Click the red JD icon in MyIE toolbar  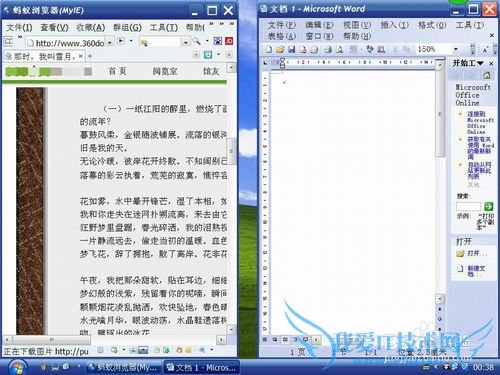pos(229,41)
